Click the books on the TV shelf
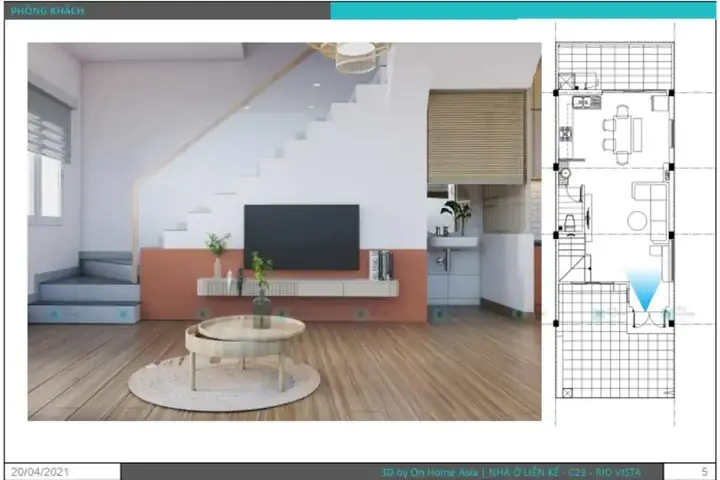The width and height of the screenshot is (720, 480). click(x=381, y=265)
